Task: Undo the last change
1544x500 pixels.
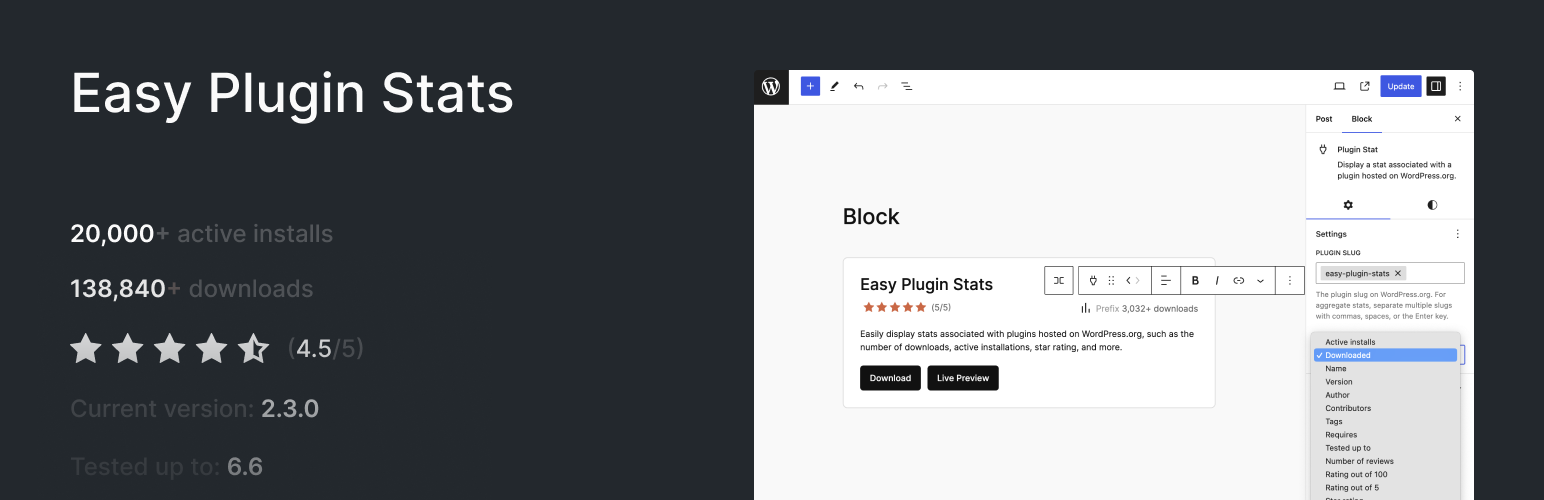Action: click(x=858, y=86)
